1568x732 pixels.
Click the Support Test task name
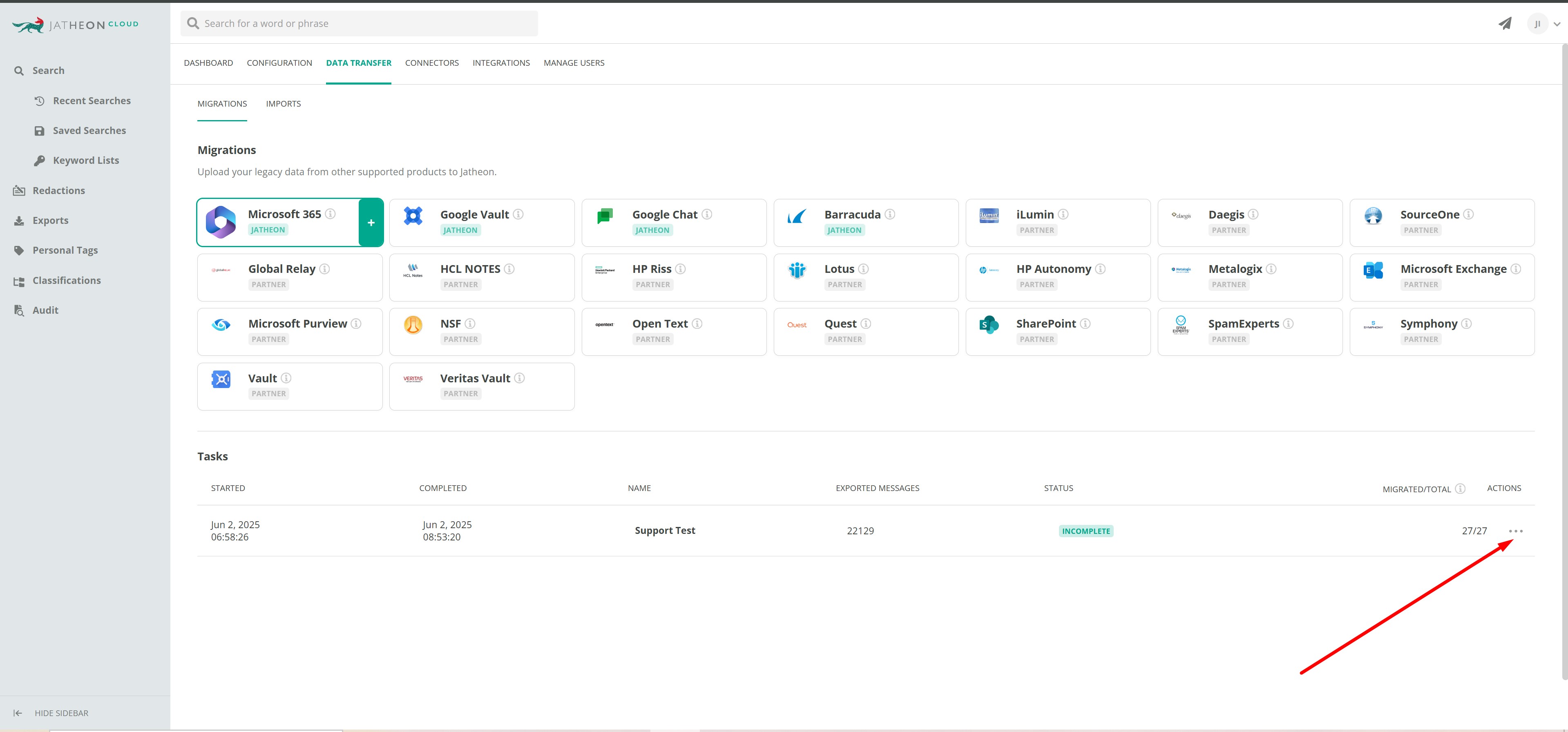coord(665,531)
